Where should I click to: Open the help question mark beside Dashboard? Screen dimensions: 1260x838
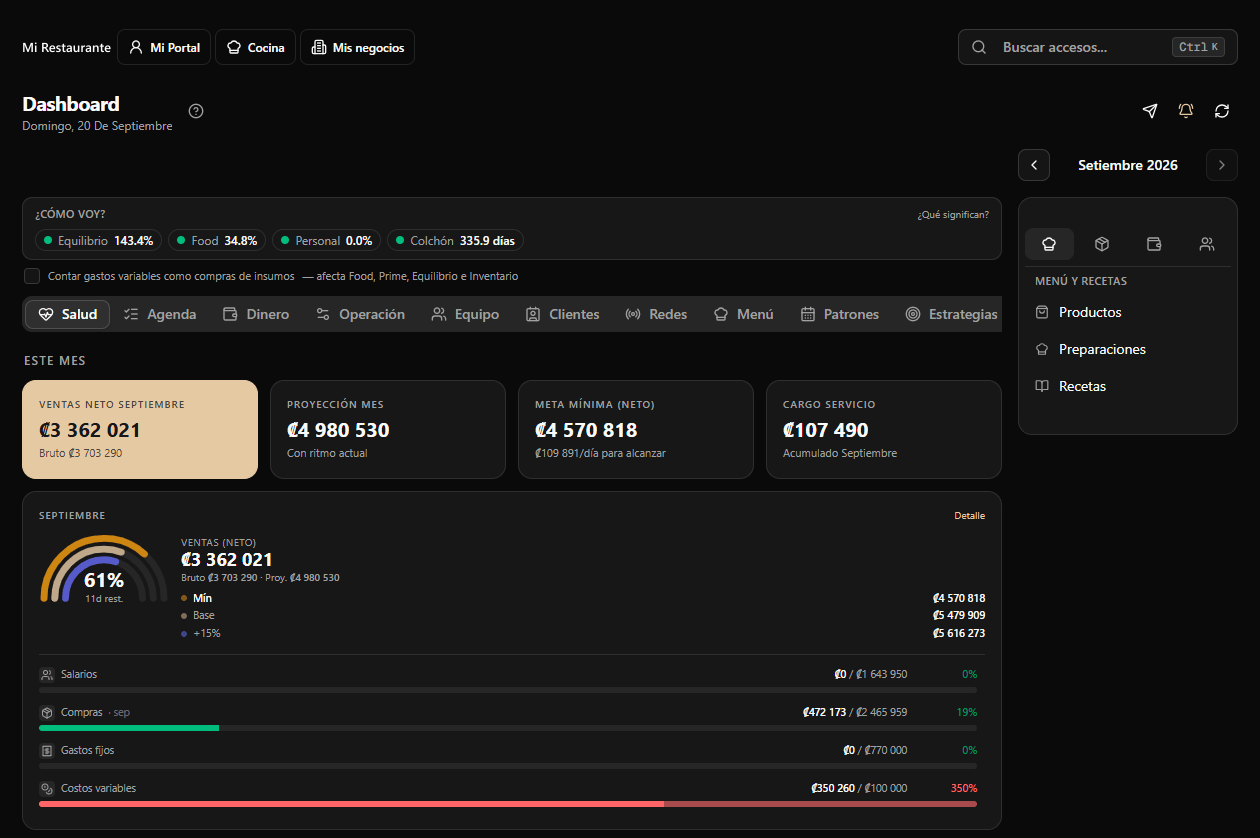(x=196, y=111)
